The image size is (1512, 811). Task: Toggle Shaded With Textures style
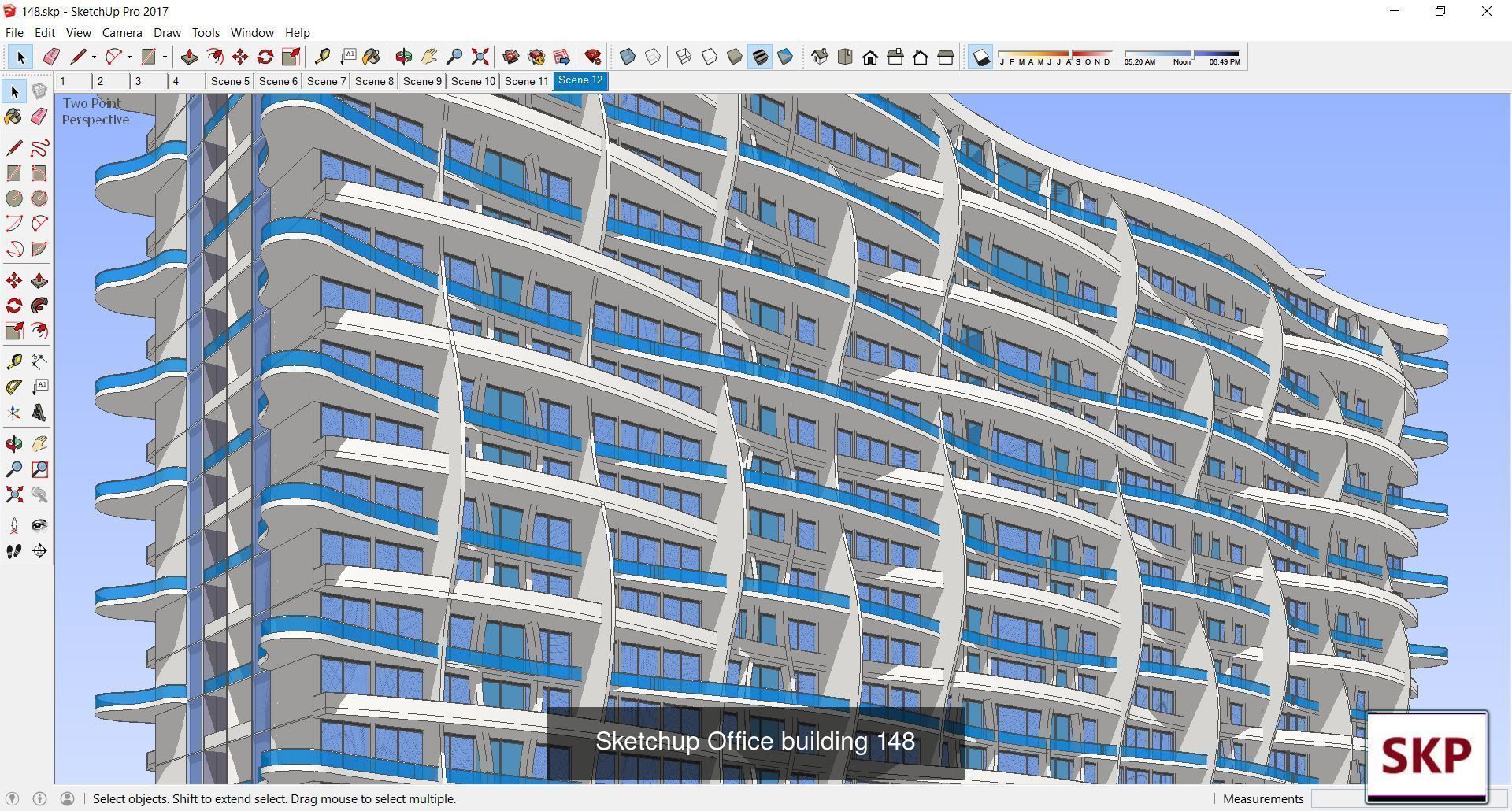click(760, 57)
